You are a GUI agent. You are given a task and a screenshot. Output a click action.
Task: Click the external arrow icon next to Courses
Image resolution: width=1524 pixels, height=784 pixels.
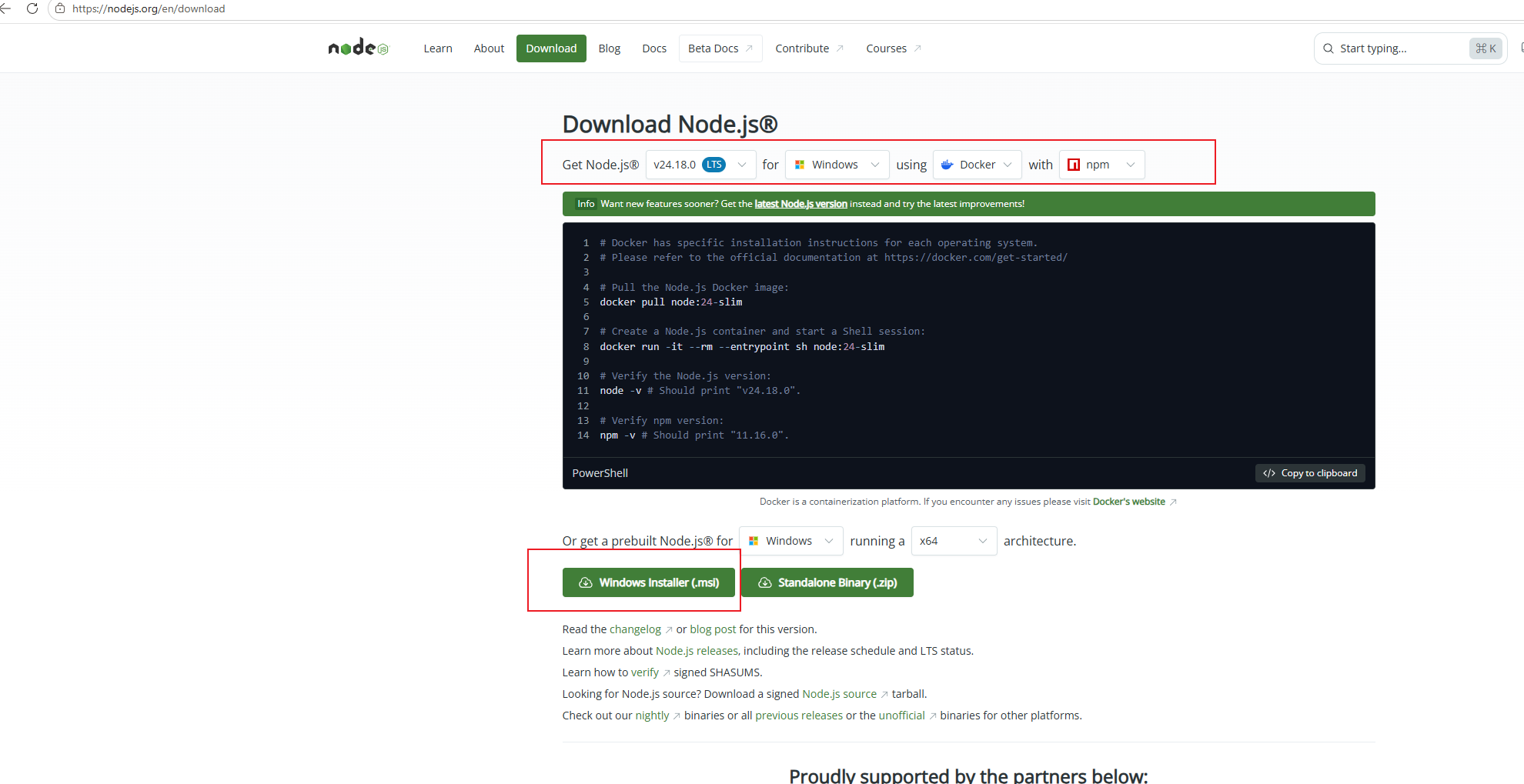917,48
